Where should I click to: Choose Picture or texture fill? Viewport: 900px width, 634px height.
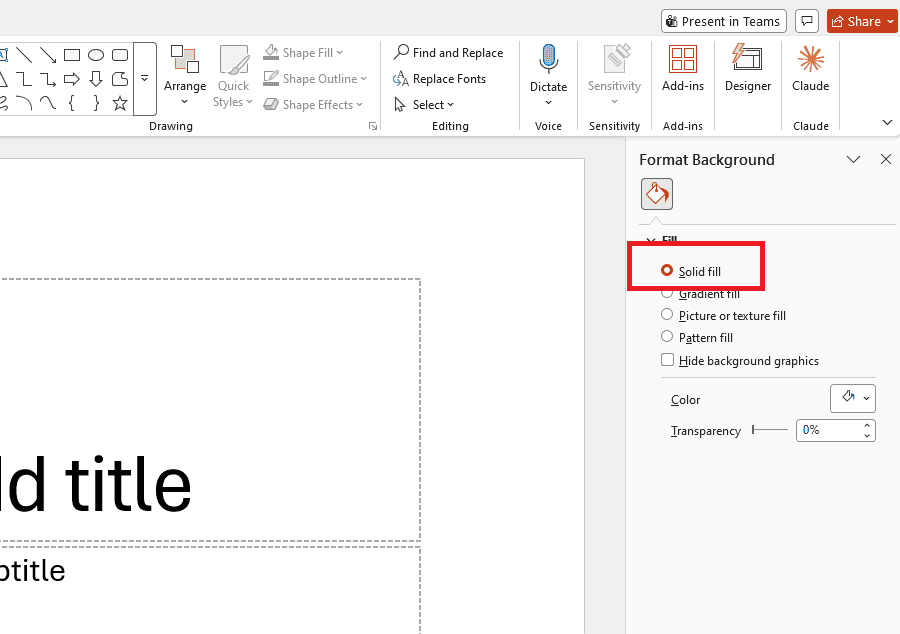pos(723,316)
